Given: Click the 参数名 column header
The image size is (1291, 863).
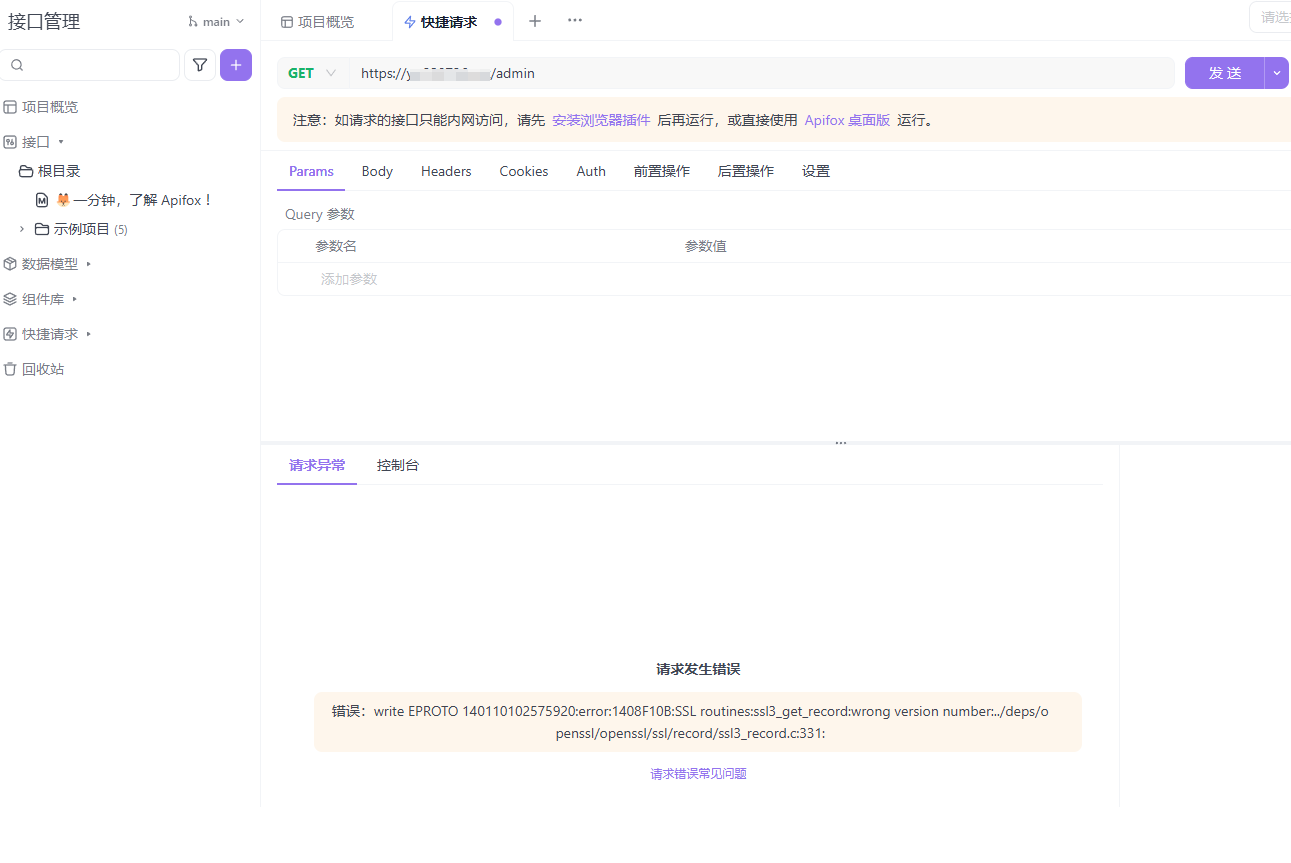Looking at the screenshot, I should point(336,246).
